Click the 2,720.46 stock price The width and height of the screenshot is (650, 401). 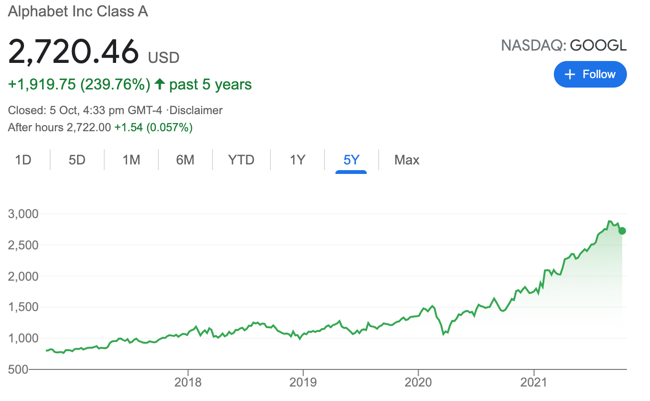[74, 53]
